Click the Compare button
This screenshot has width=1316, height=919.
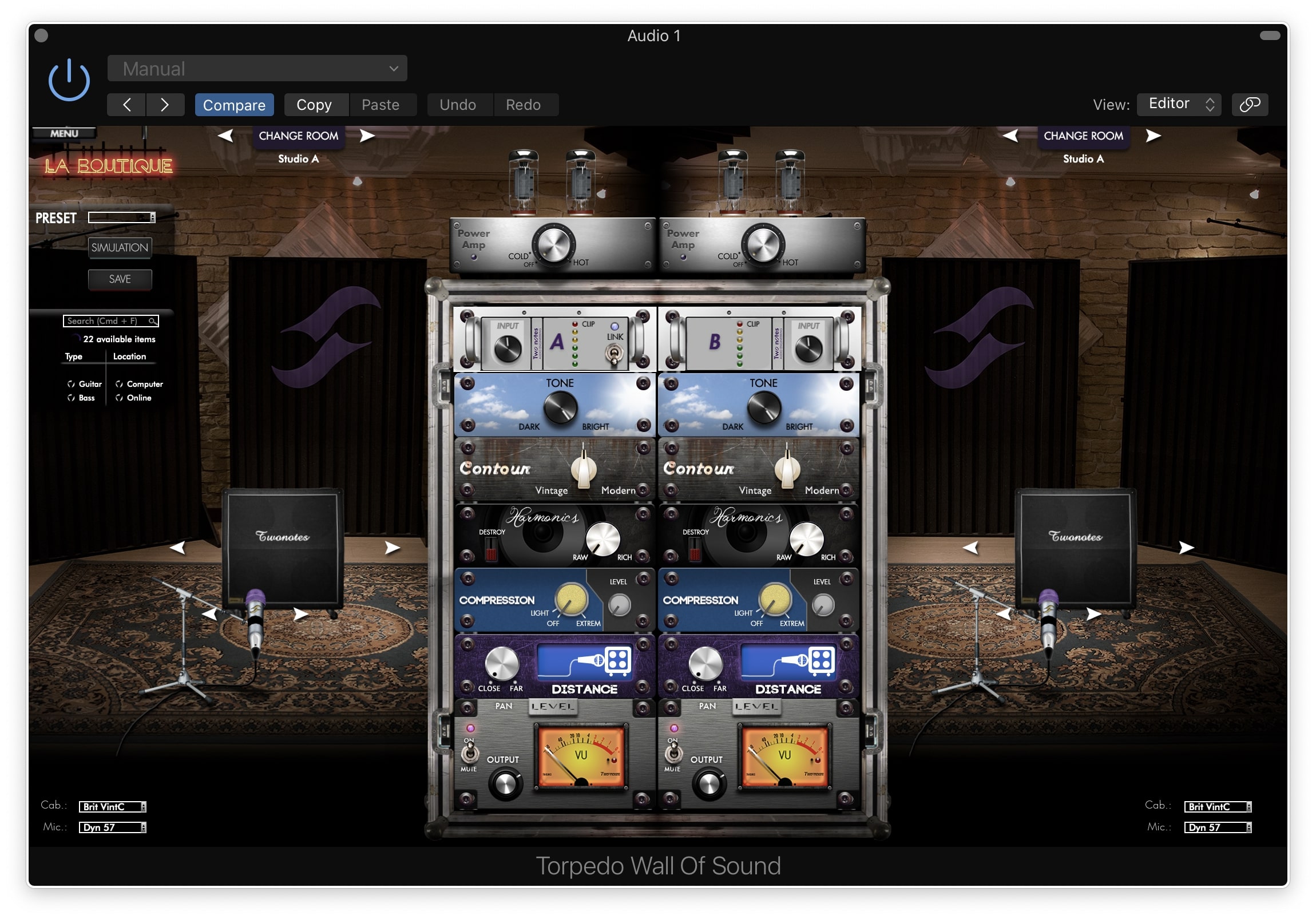click(234, 105)
